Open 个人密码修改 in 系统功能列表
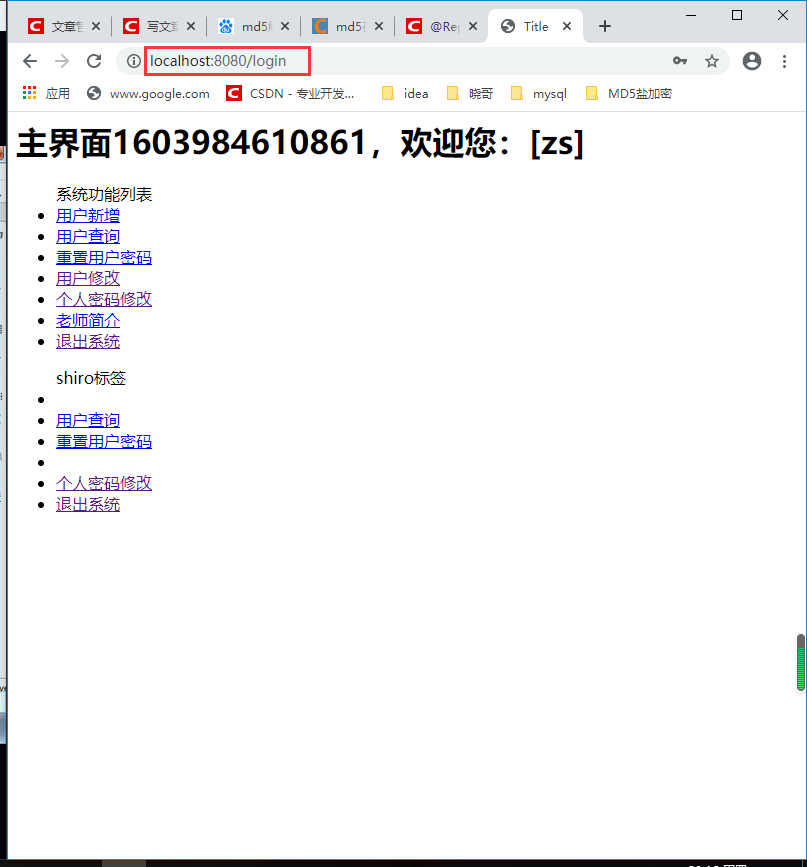This screenshot has height=867, width=807. pos(104,299)
